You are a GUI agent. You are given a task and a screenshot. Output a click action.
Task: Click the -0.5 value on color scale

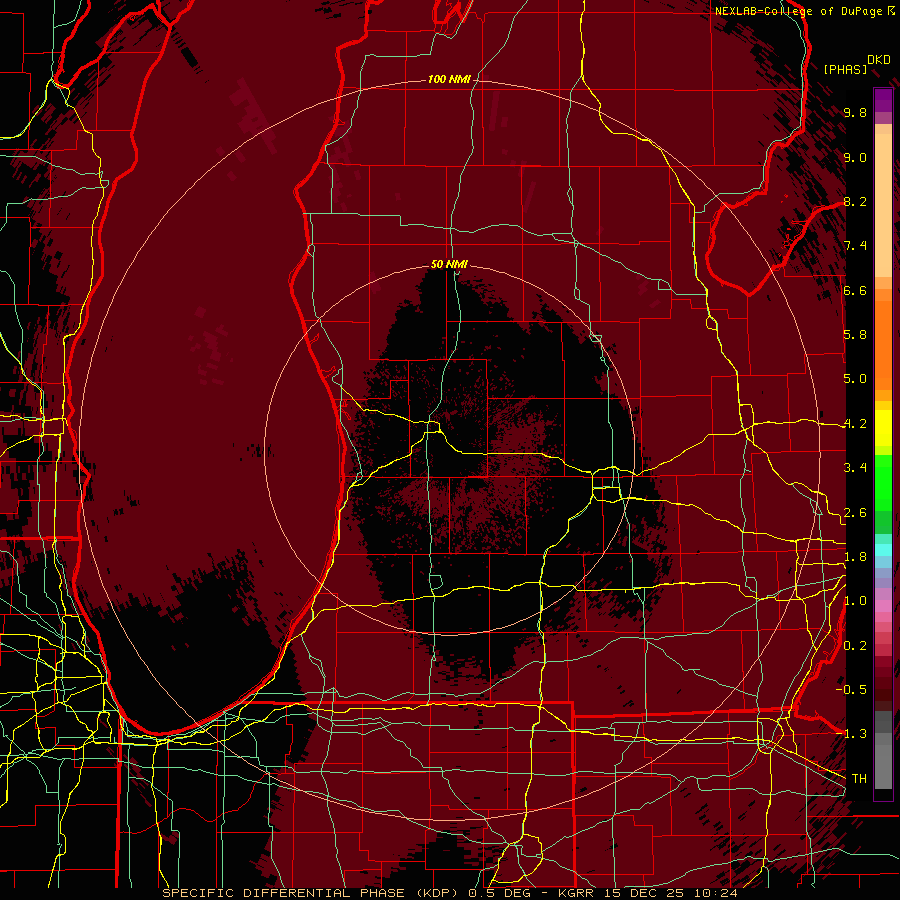coord(851,689)
